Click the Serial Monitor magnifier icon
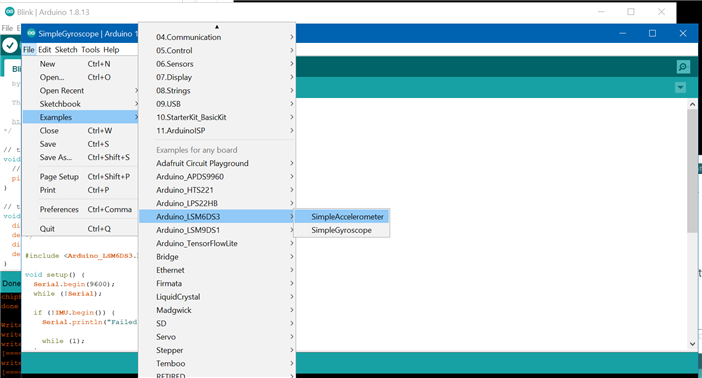The width and height of the screenshot is (702, 378). (x=683, y=67)
